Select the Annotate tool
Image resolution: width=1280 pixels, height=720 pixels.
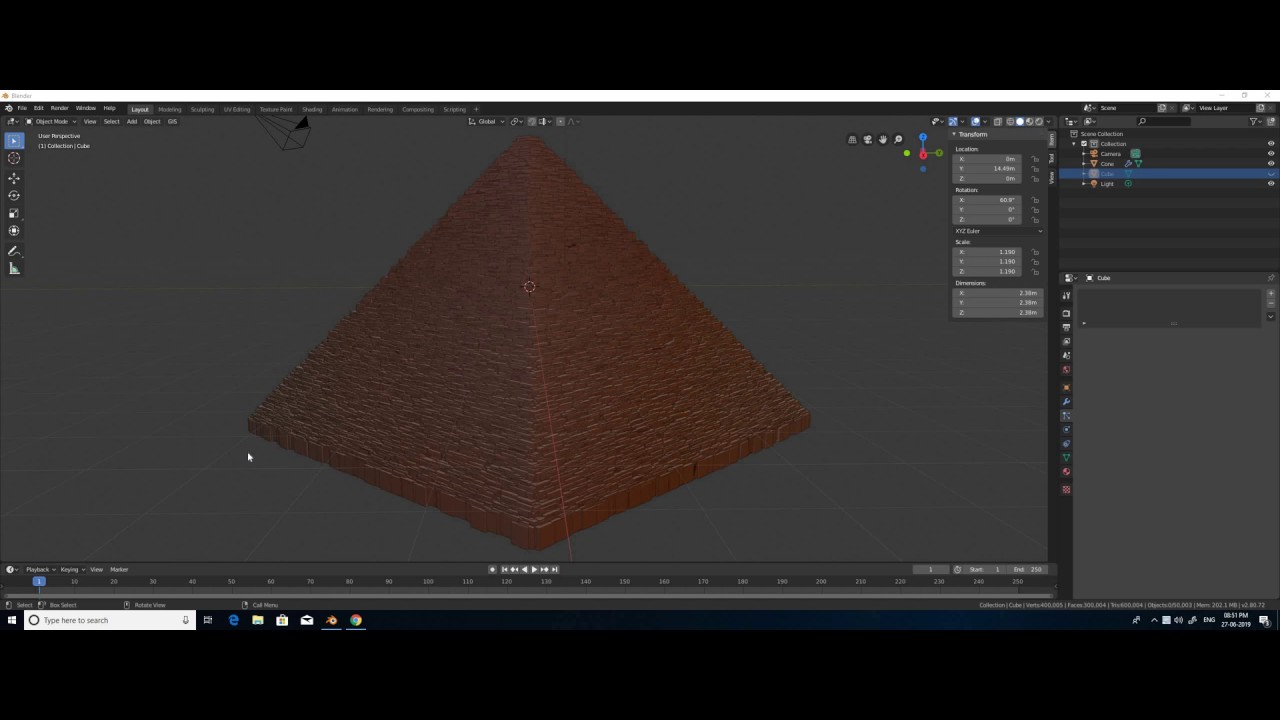point(14,251)
